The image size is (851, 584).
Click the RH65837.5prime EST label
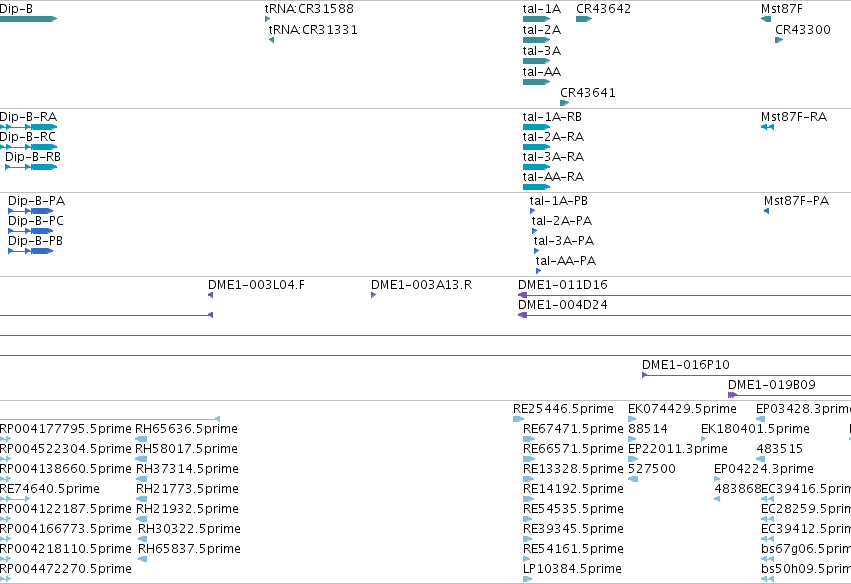click(x=189, y=549)
